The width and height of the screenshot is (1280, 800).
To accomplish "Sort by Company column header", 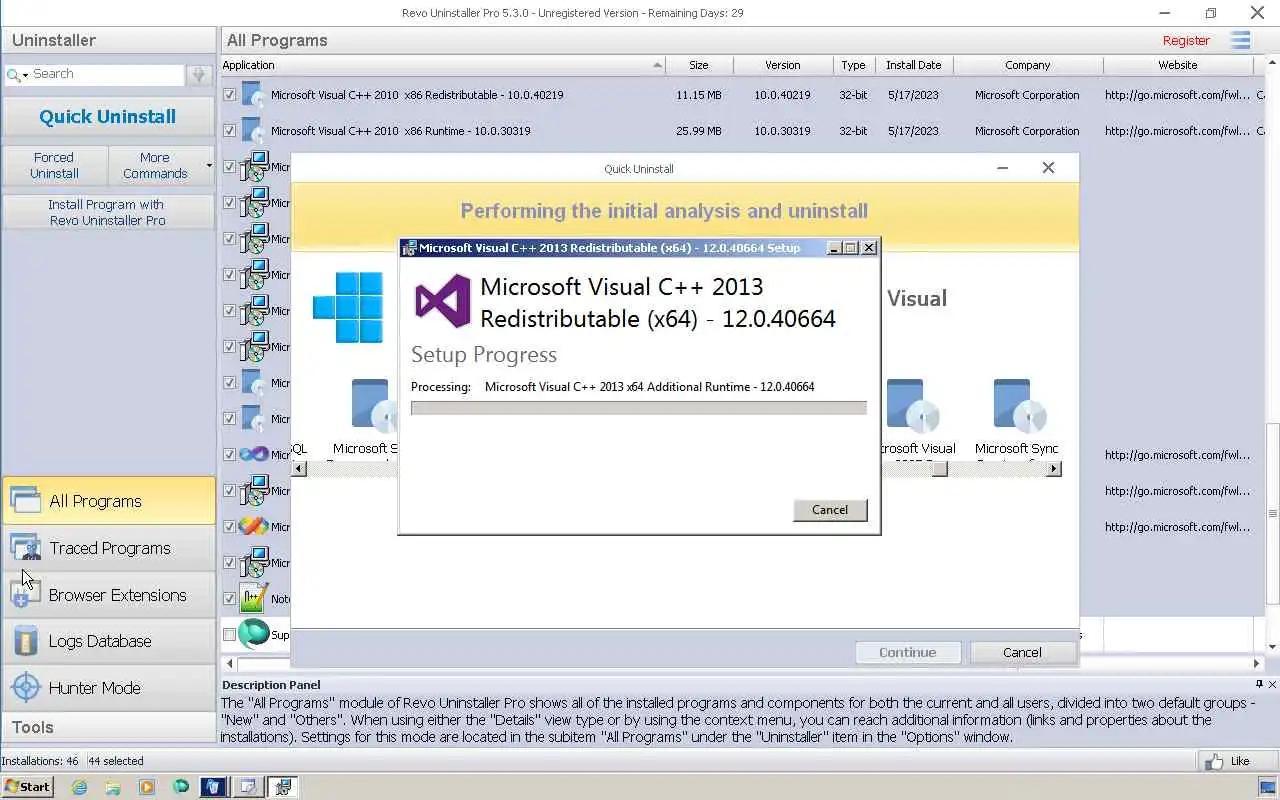I will click(x=1028, y=65).
